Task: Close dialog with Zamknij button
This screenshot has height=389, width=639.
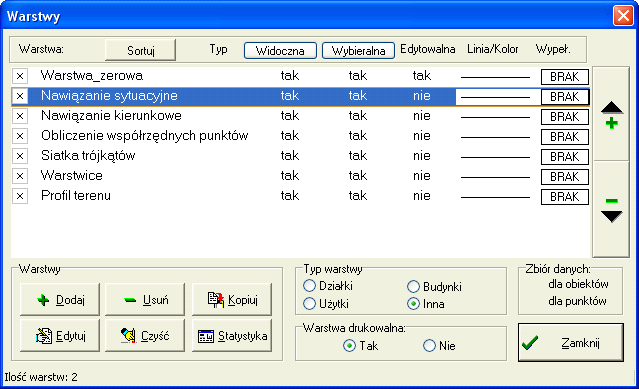Action: 571,343
